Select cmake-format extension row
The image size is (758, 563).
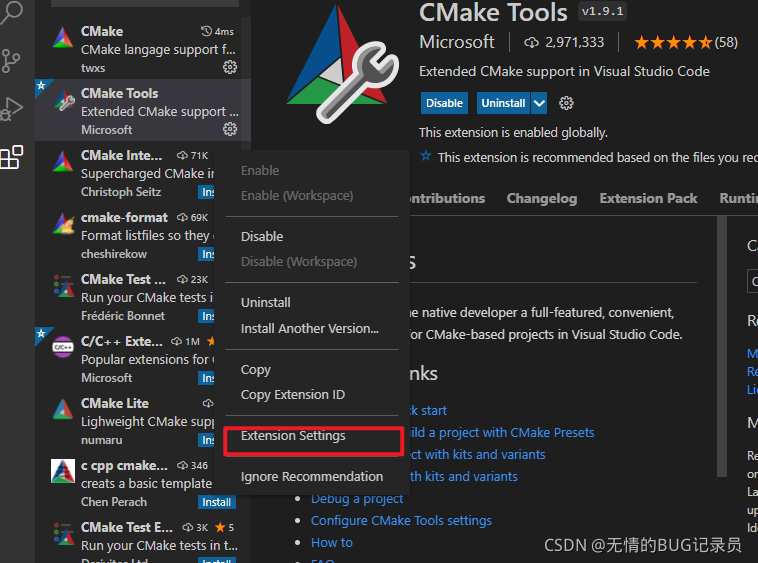(x=125, y=235)
